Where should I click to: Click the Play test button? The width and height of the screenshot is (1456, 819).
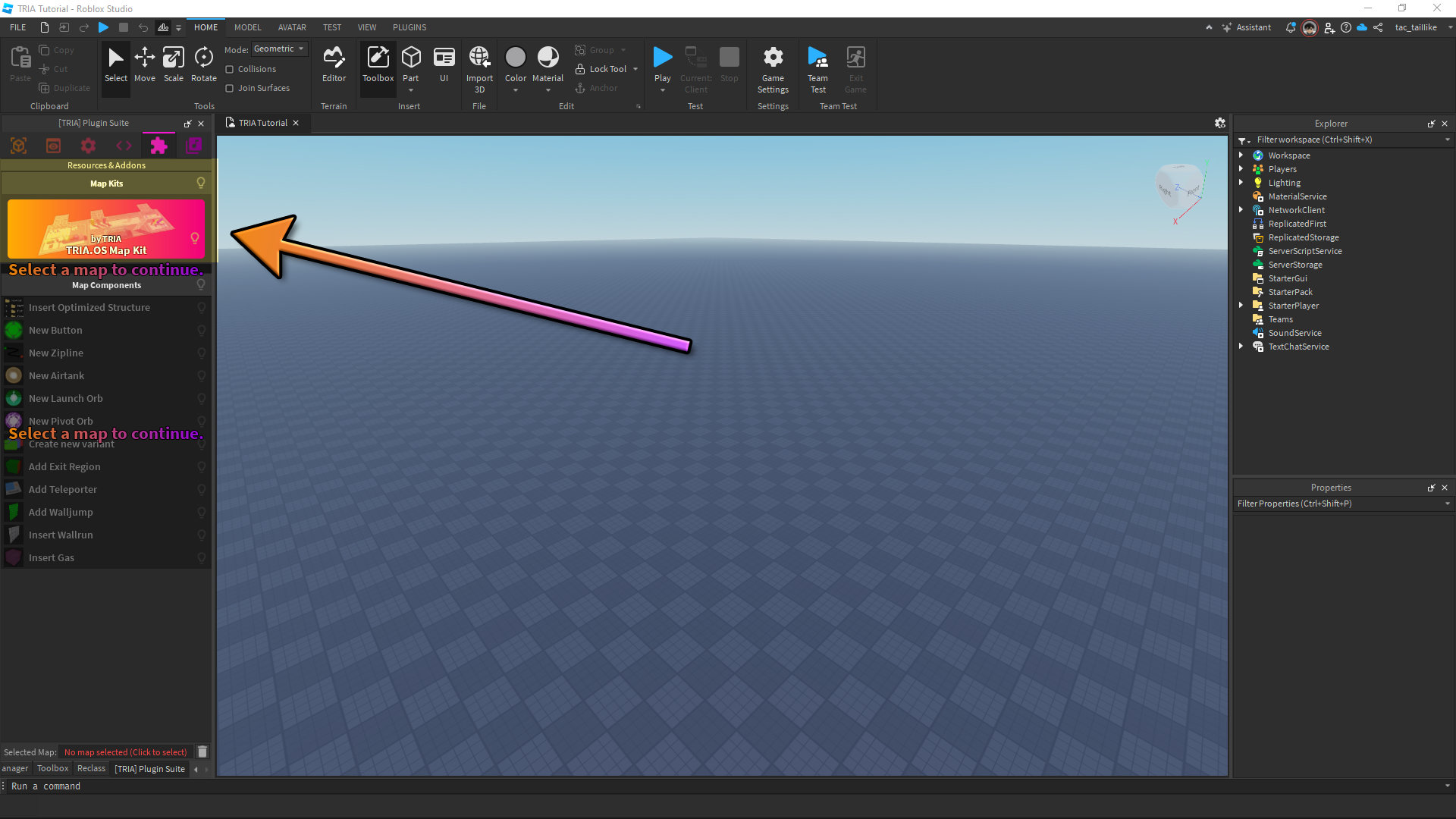[x=662, y=58]
